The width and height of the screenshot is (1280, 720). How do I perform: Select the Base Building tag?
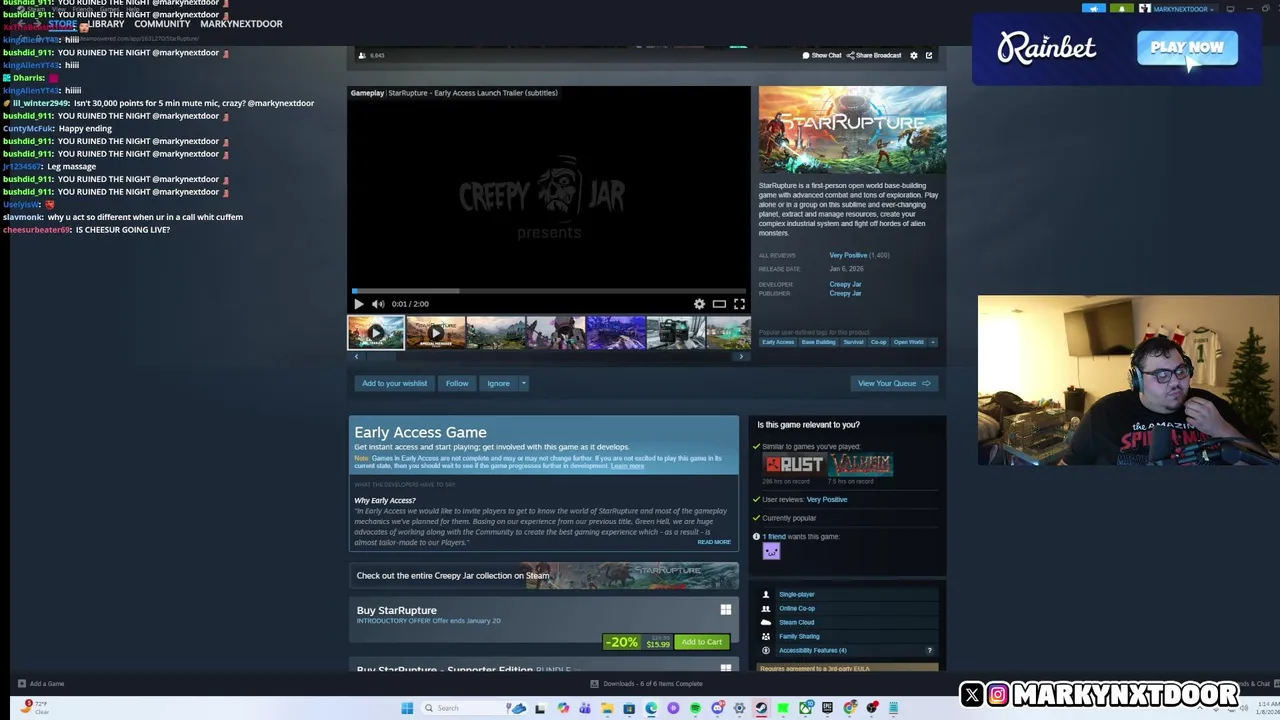point(818,342)
